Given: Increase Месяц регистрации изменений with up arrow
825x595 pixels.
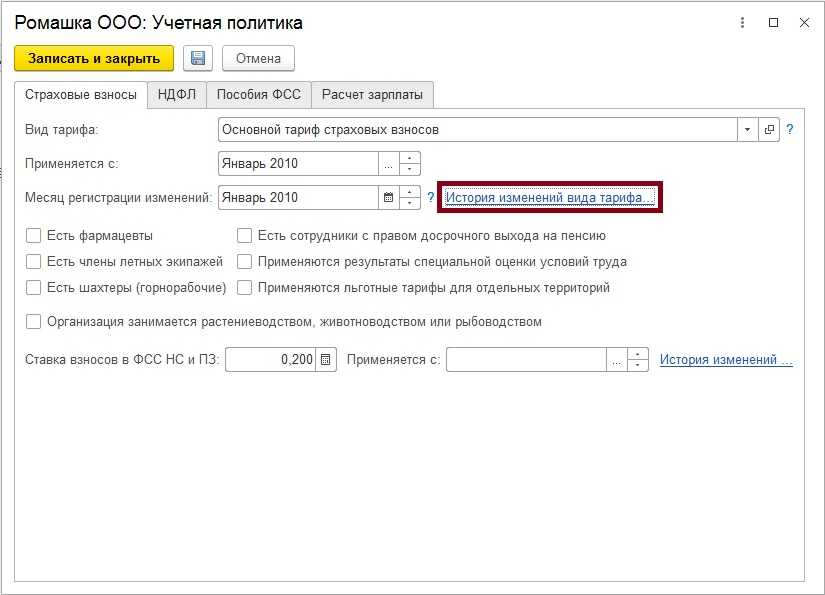Looking at the screenshot, I should pyautogui.click(x=410, y=192).
